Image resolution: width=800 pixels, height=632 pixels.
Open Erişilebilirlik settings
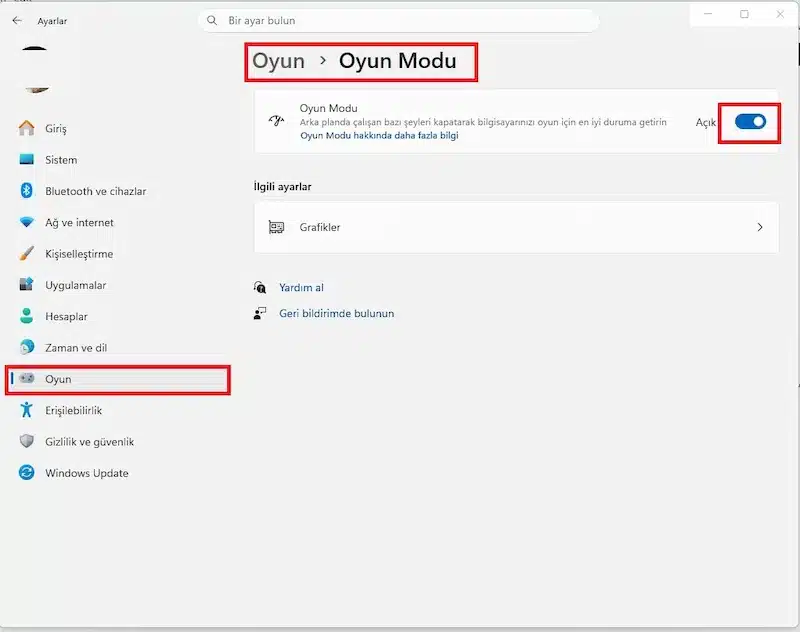click(x=117, y=410)
